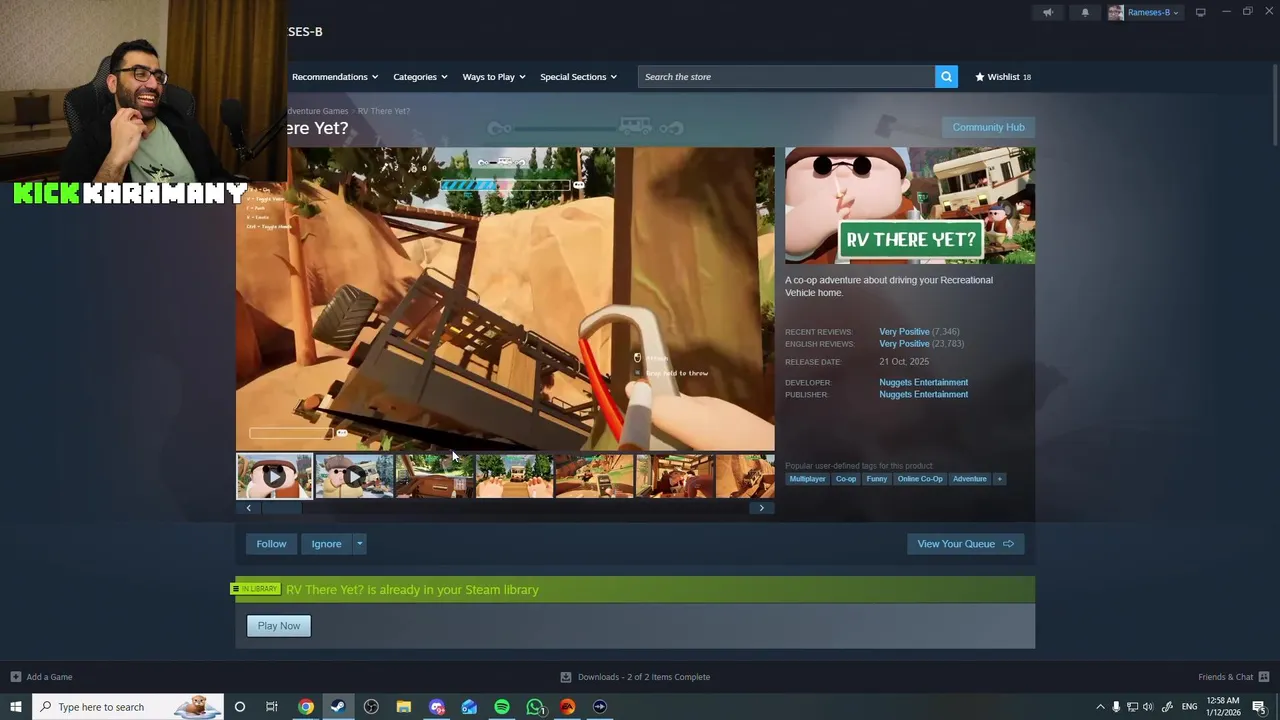Open the recent reviews Very Positive link
This screenshot has height=720, width=1280.
click(904, 332)
